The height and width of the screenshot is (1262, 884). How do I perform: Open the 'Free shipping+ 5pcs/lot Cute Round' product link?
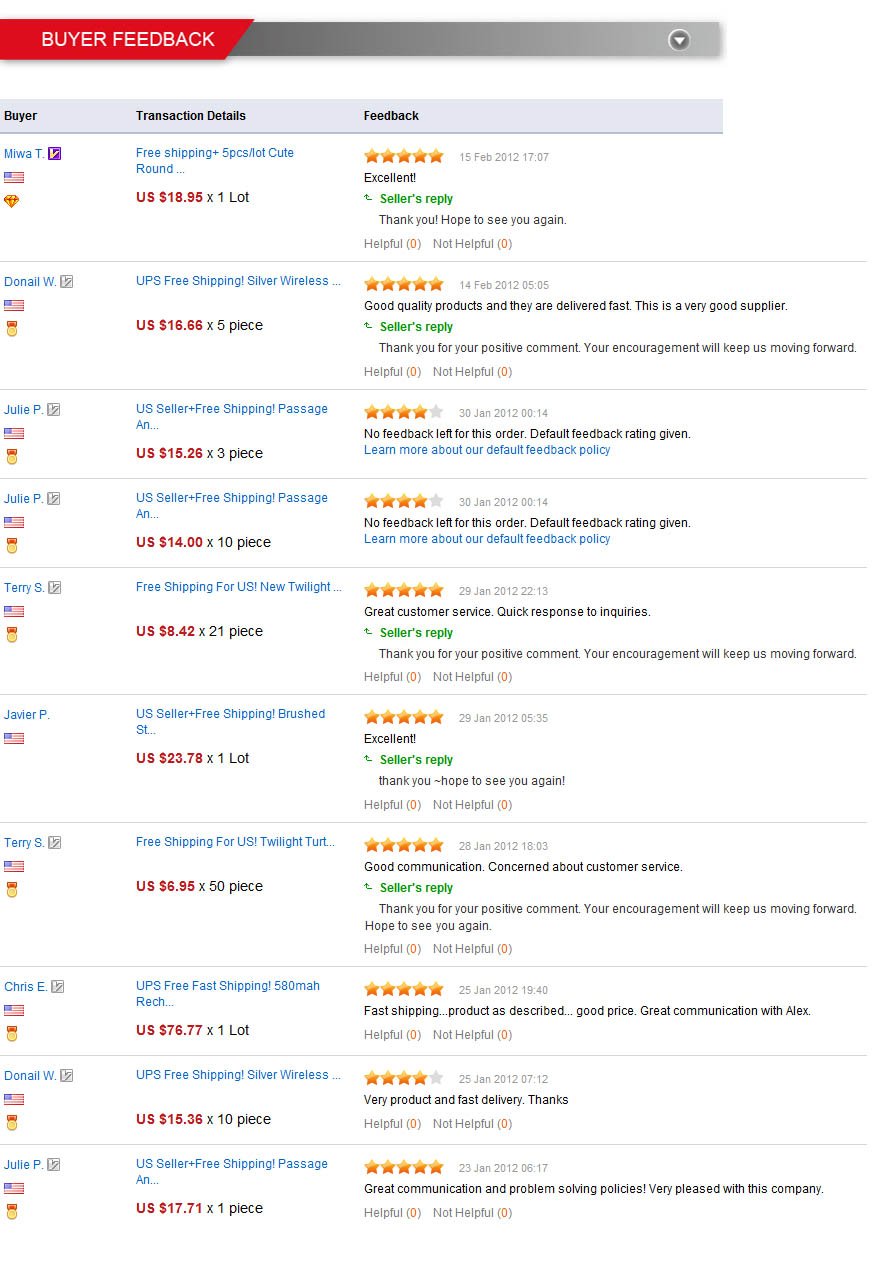pyautogui.click(x=215, y=161)
